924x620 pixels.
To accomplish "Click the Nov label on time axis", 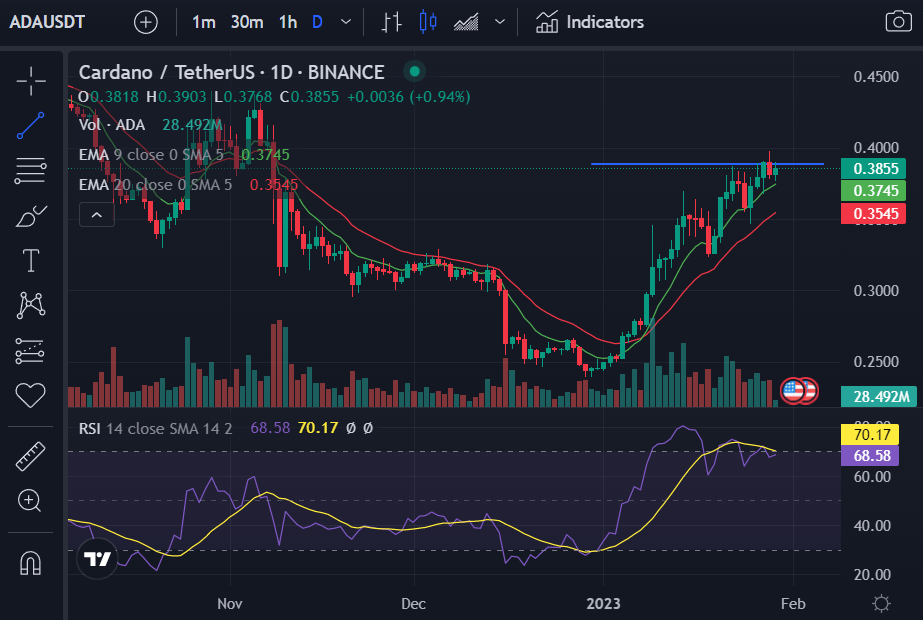I will tap(230, 603).
